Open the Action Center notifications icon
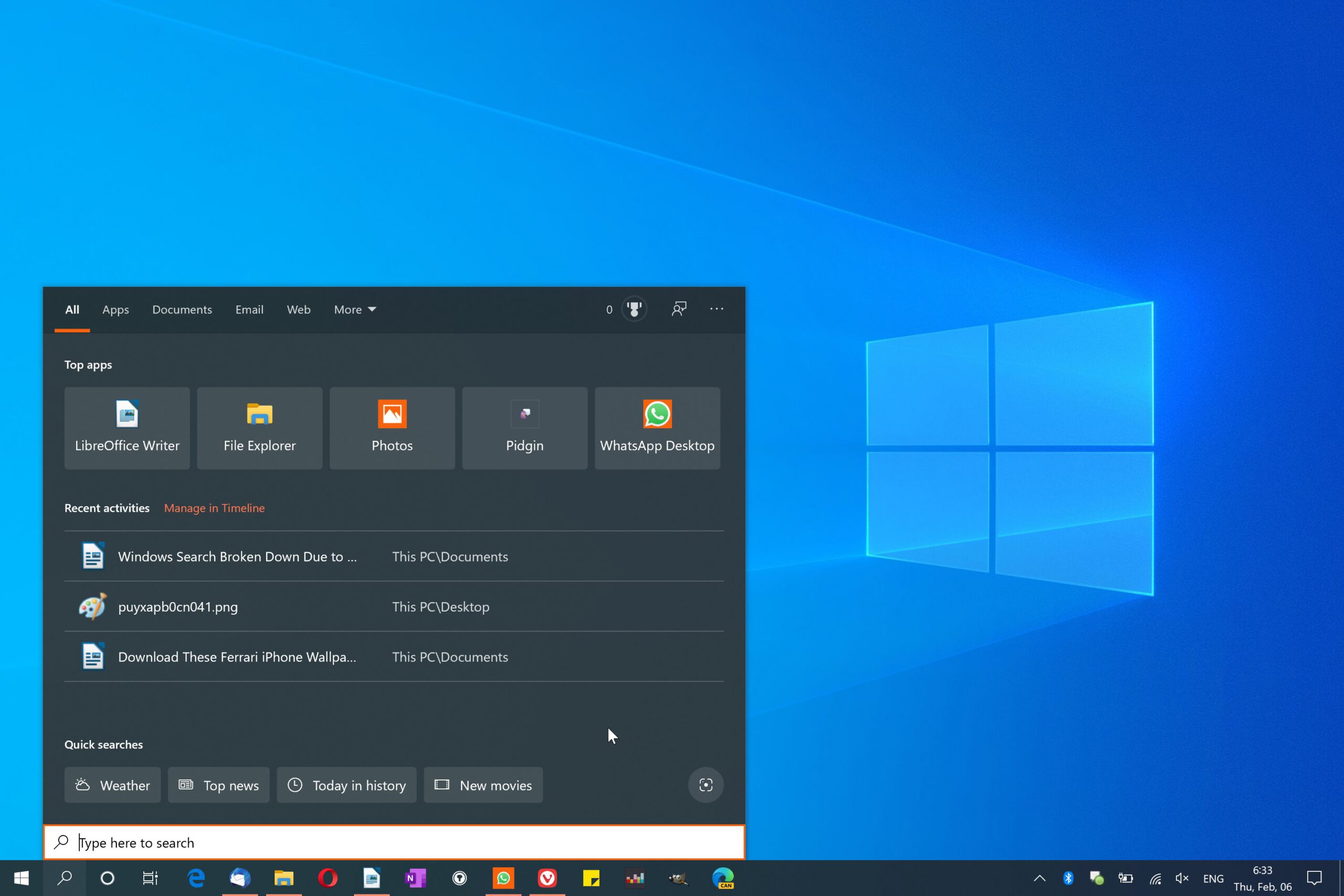The width and height of the screenshot is (1344, 896). click(x=1314, y=878)
